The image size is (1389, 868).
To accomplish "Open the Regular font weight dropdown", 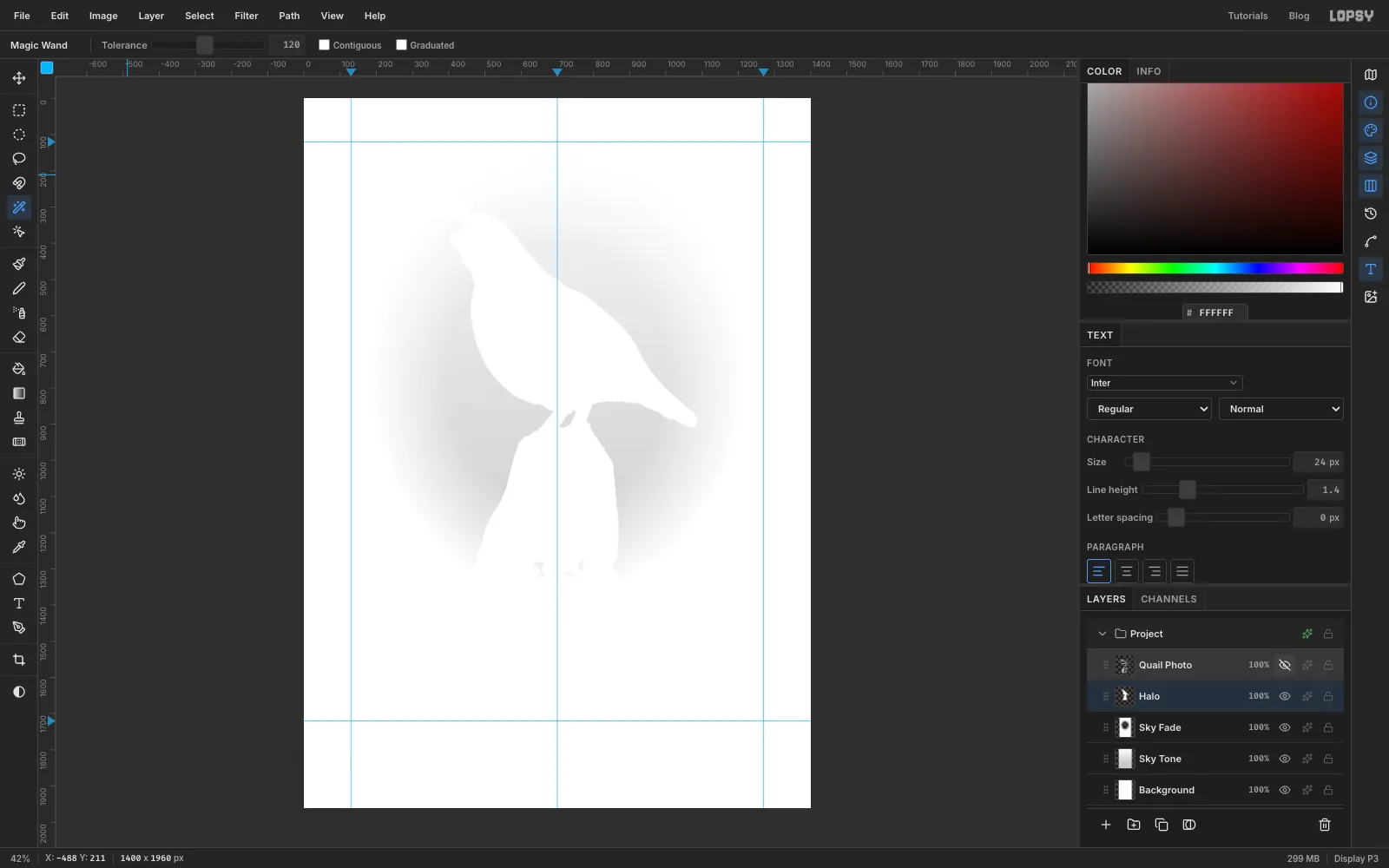I will (1149, 409).
